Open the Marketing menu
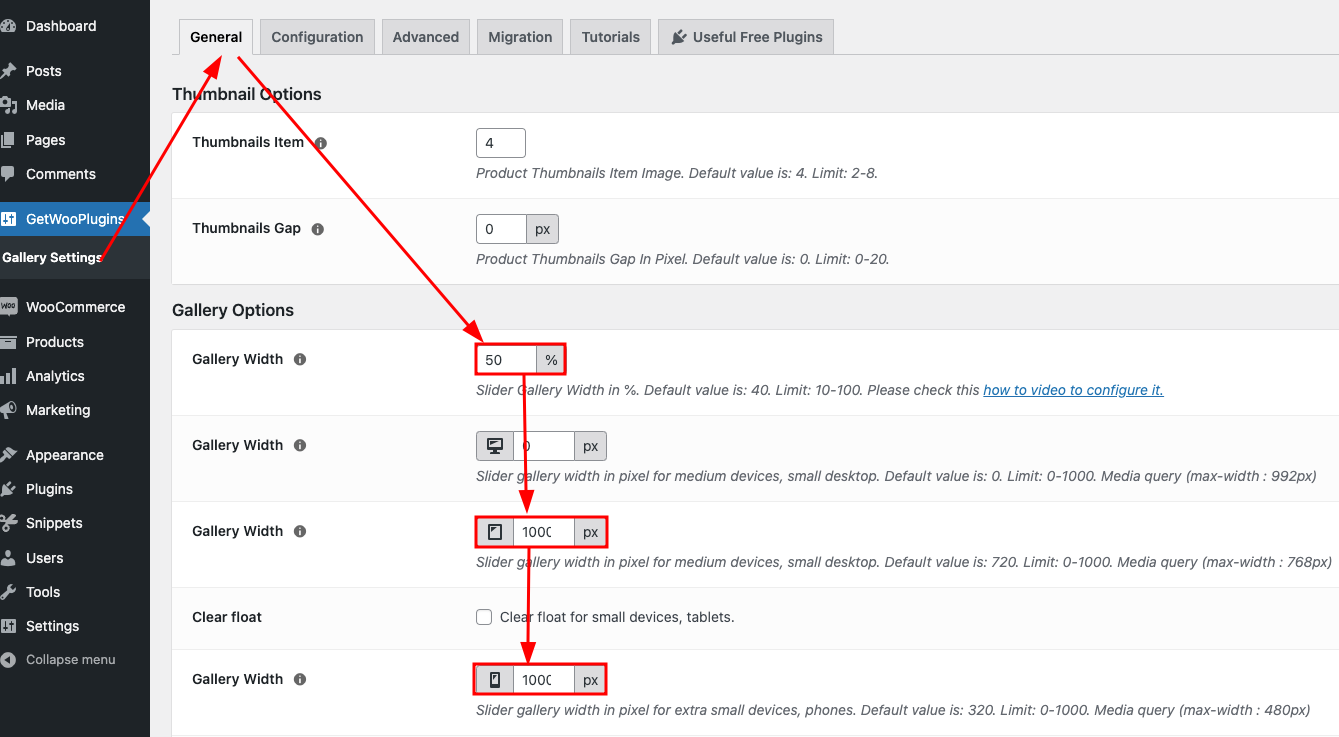This screenshot has width=1339, height=737. click(x=75, y=410)
